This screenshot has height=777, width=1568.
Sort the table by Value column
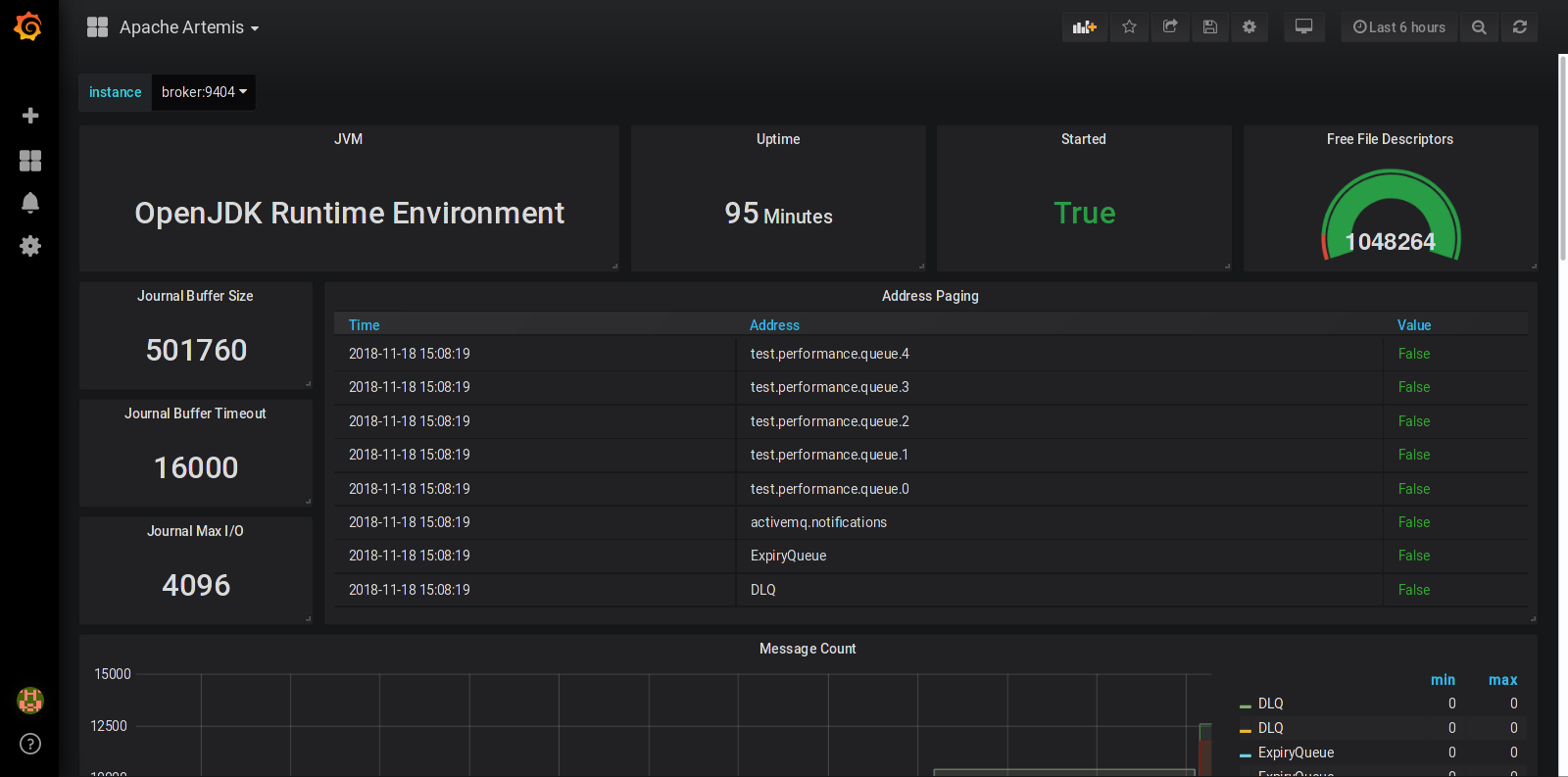(x=1414, y=325)
